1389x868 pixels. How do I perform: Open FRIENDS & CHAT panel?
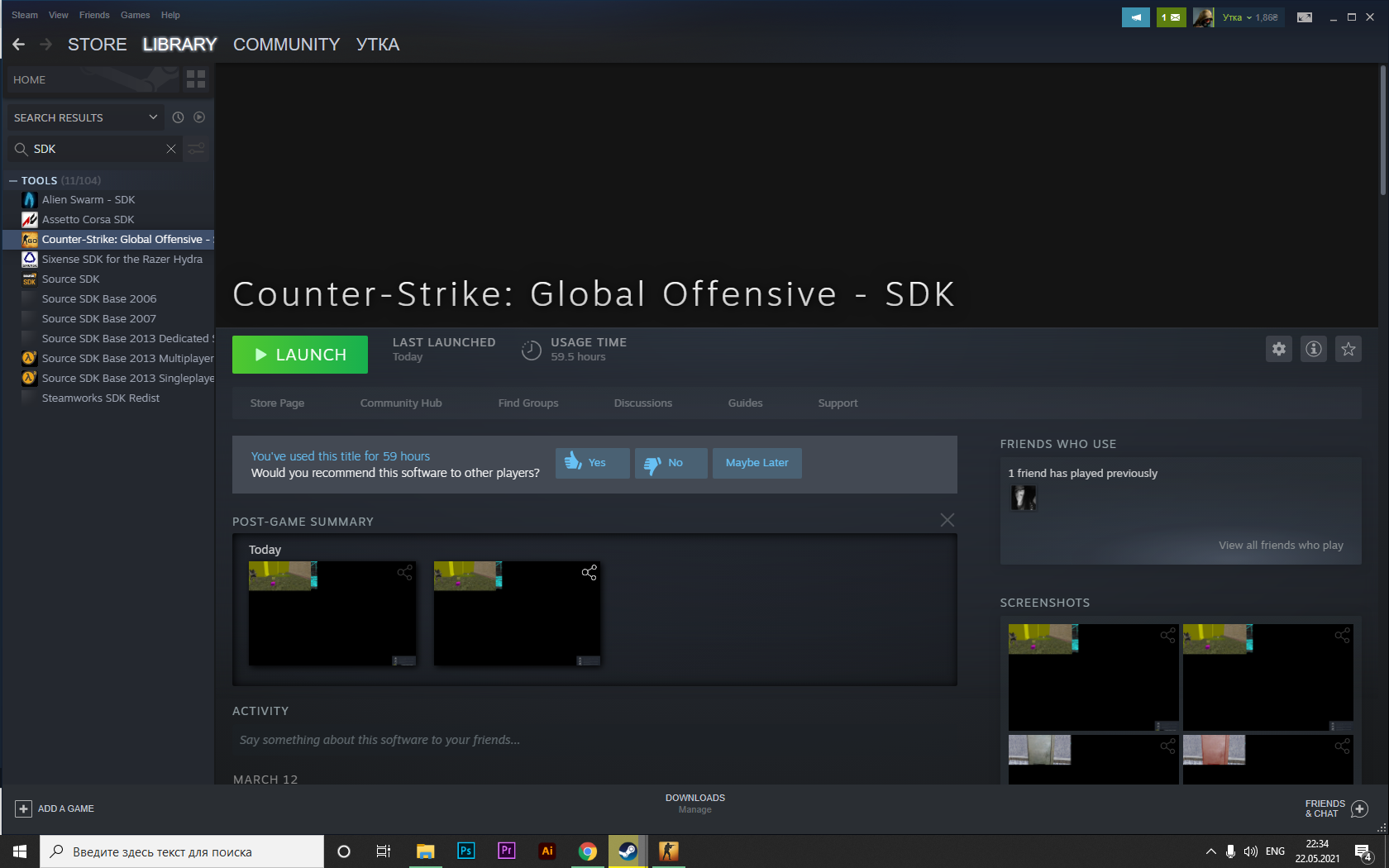click(x=1336, y=808)
